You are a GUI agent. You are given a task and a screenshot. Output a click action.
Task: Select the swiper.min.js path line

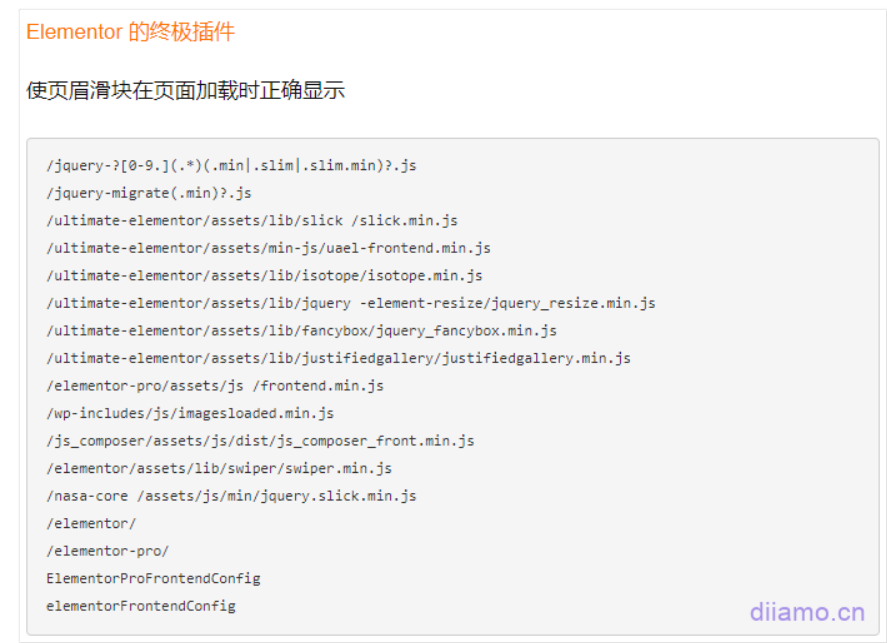click(219, 468)
